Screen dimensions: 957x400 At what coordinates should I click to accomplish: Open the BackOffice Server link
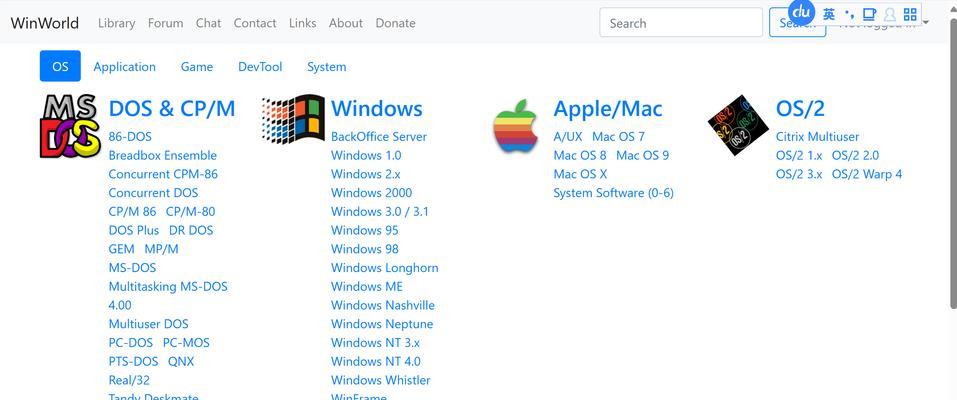coord(379,137)
